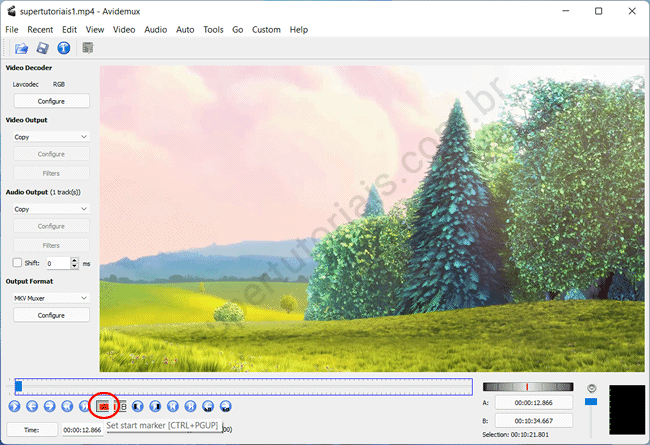This screenshot has height=445, width=650.
Task: Click the Save Video floppy icon
Action: pyautogui.click(x=43, y=47)
